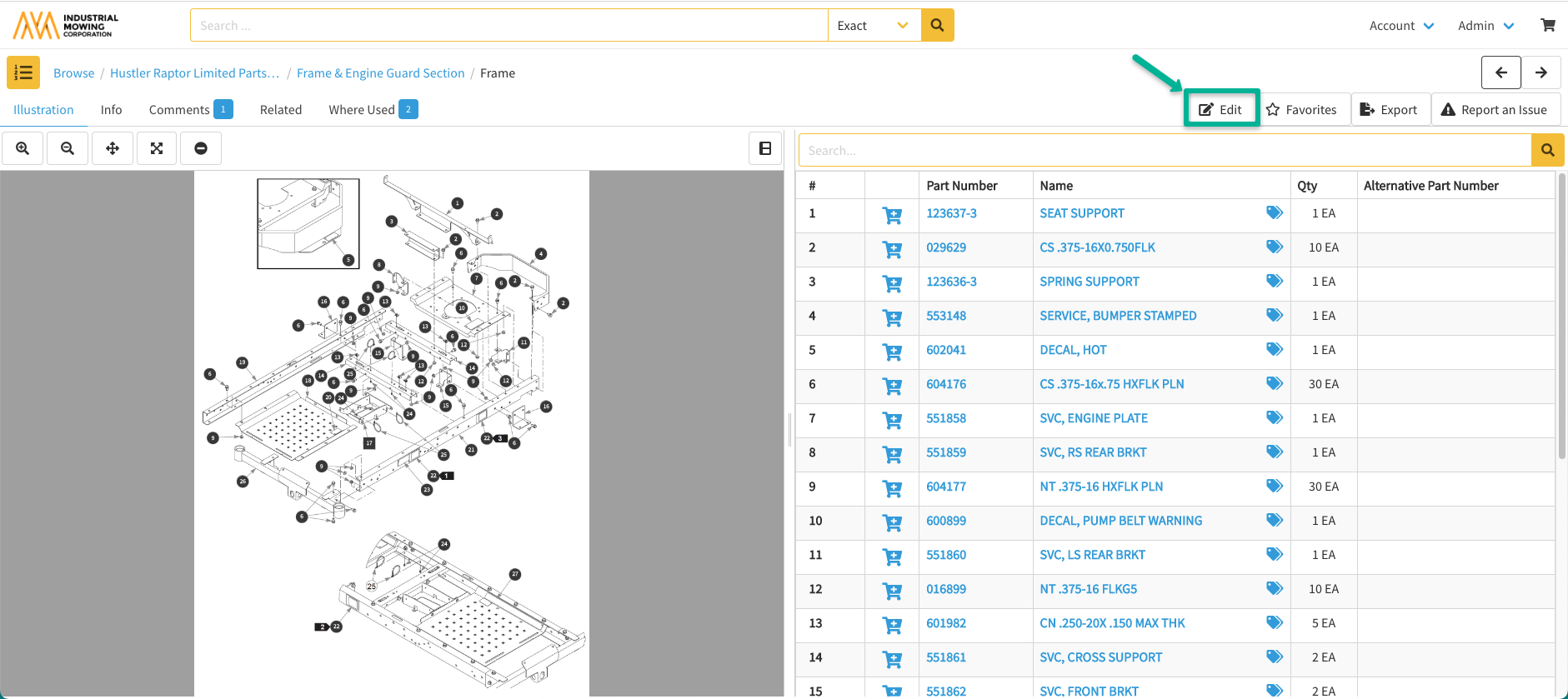
Task: Expand the Account menu
Action: (x=1401, y=26)
